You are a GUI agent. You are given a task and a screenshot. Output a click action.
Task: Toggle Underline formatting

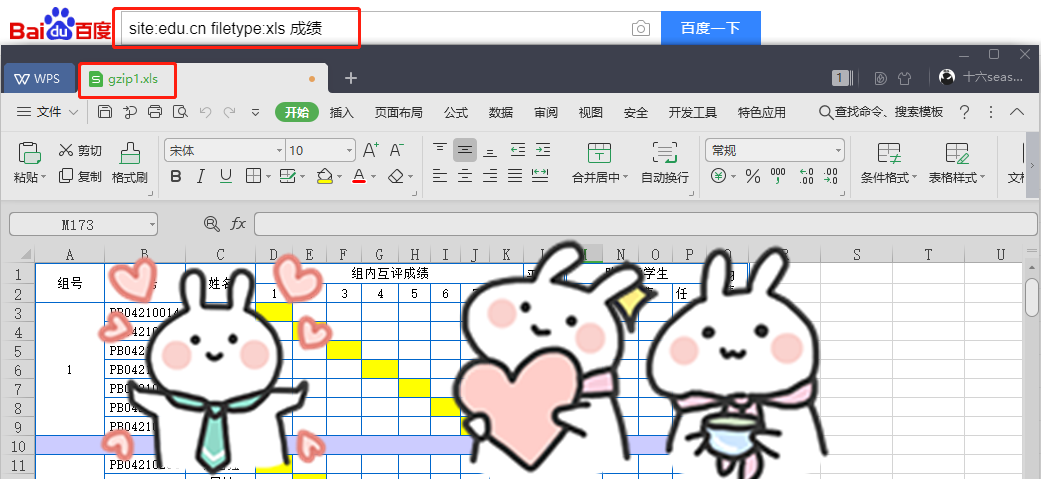(226, 176)
